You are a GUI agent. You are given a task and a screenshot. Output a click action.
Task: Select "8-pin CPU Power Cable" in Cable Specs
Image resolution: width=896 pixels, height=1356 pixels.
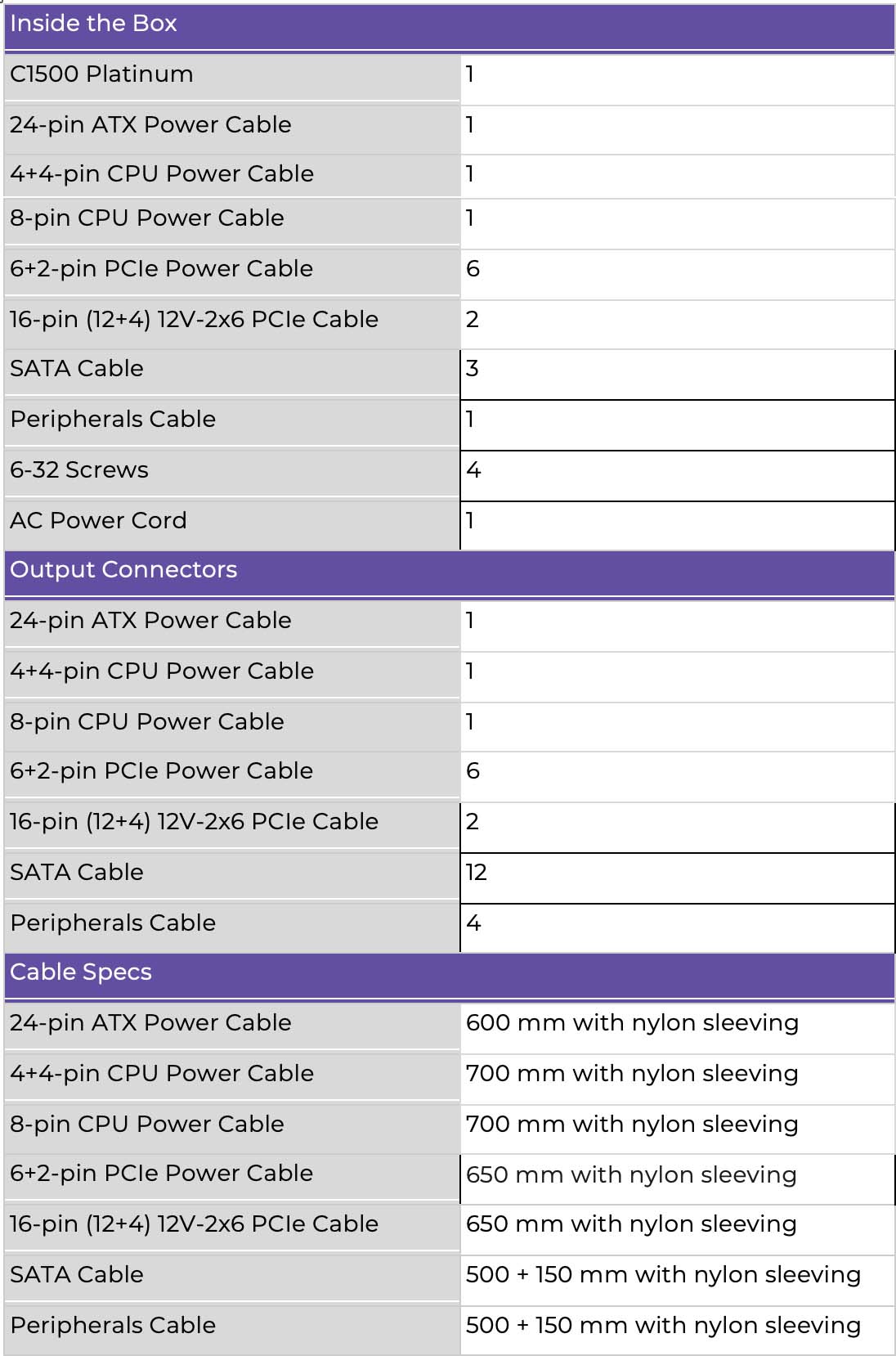[147, 1125]
